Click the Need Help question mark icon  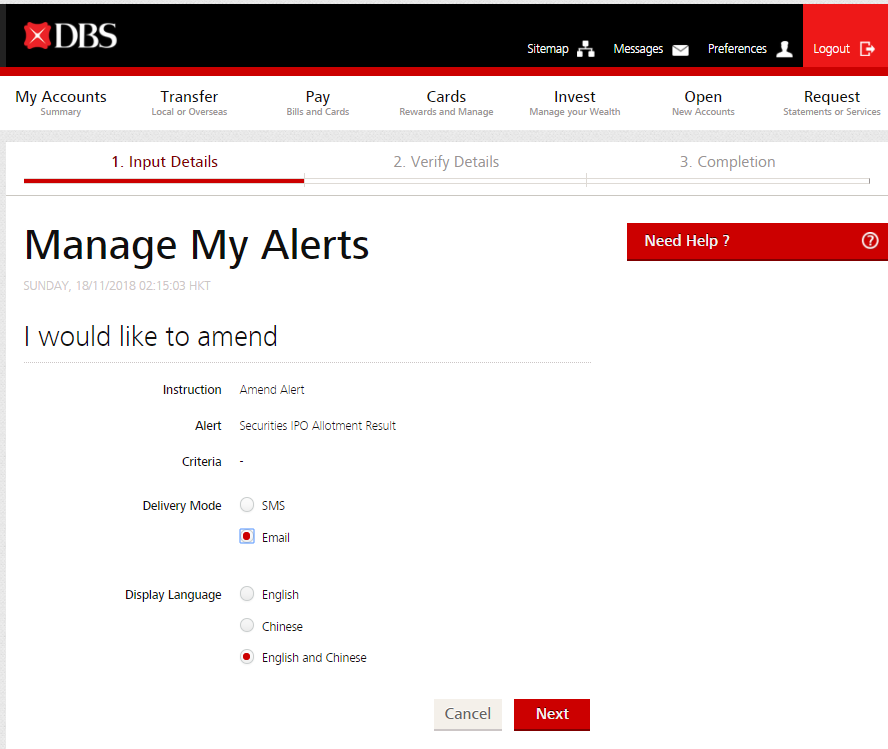click(x=869, y=241)
